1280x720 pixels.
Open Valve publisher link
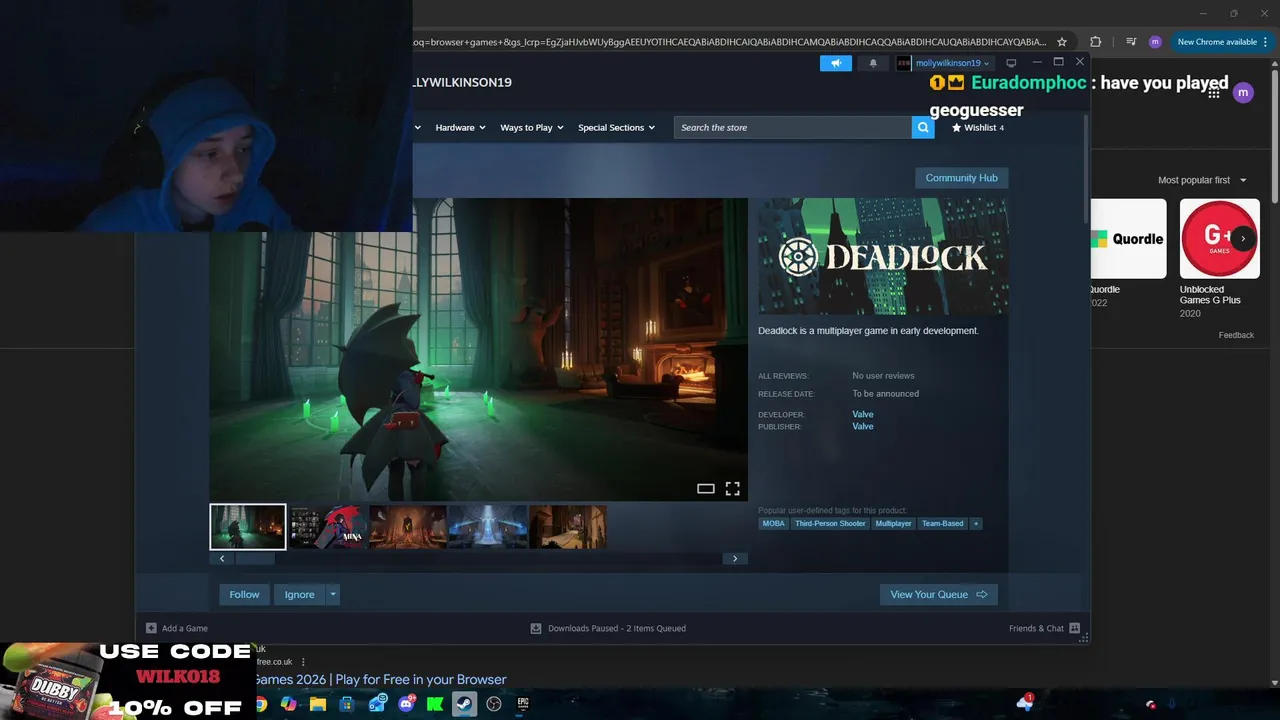click(863, 426)
